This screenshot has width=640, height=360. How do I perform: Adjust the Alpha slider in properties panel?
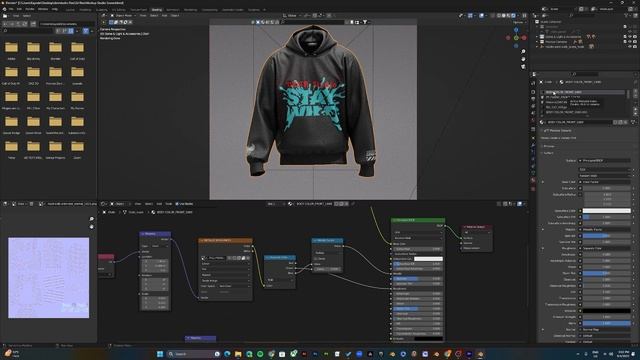point(607,323)
